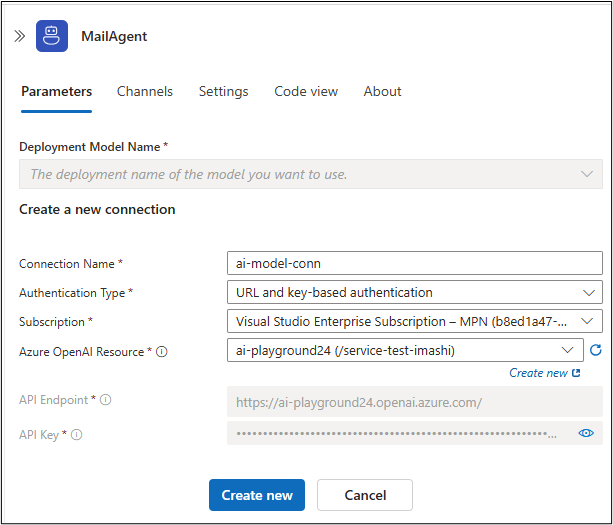Click the blue Create new button
The image size is (613, 525).
coord(257,495)
